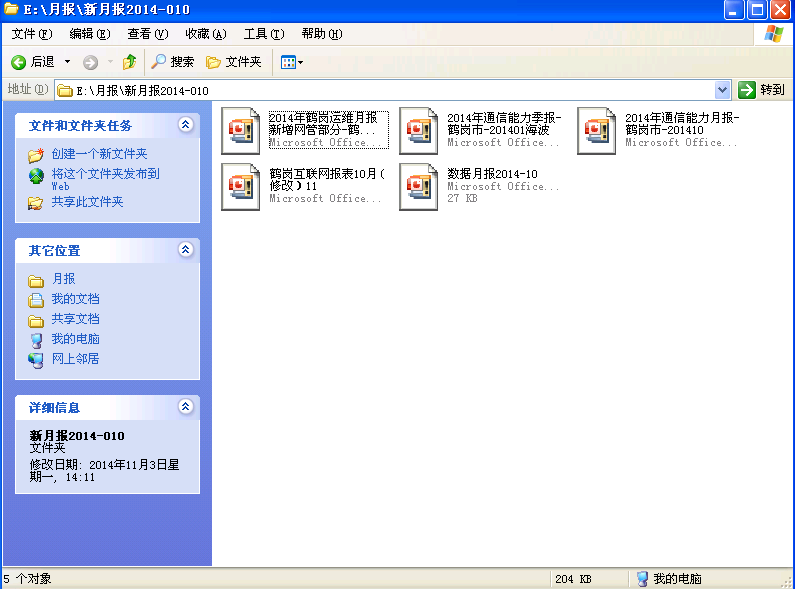
Task: Click the title bar folder icon
Action: tap(11, 9)
